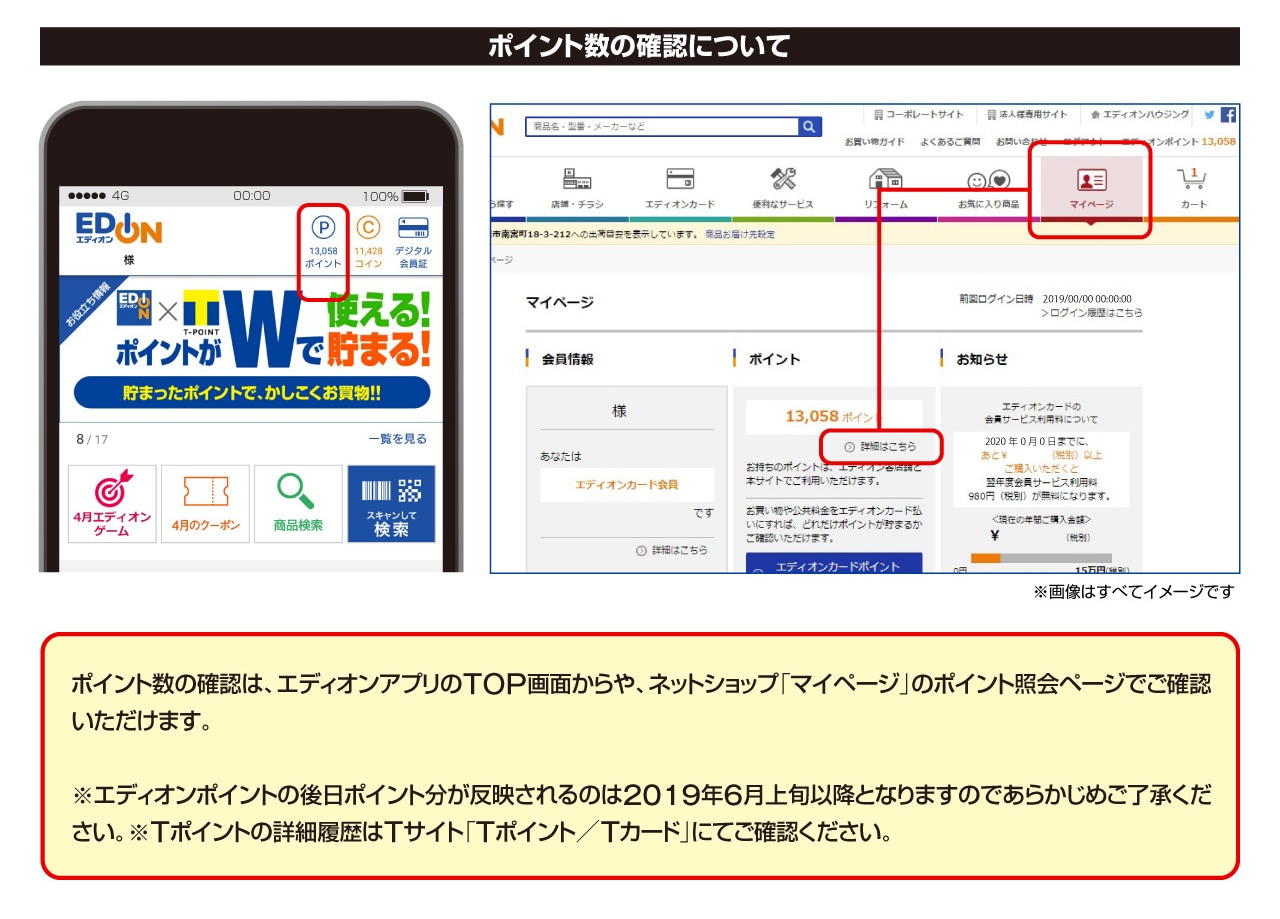Click the product name search field
Image resolution: width=1280 pixels, height=919 pixels.
point(662,126)
